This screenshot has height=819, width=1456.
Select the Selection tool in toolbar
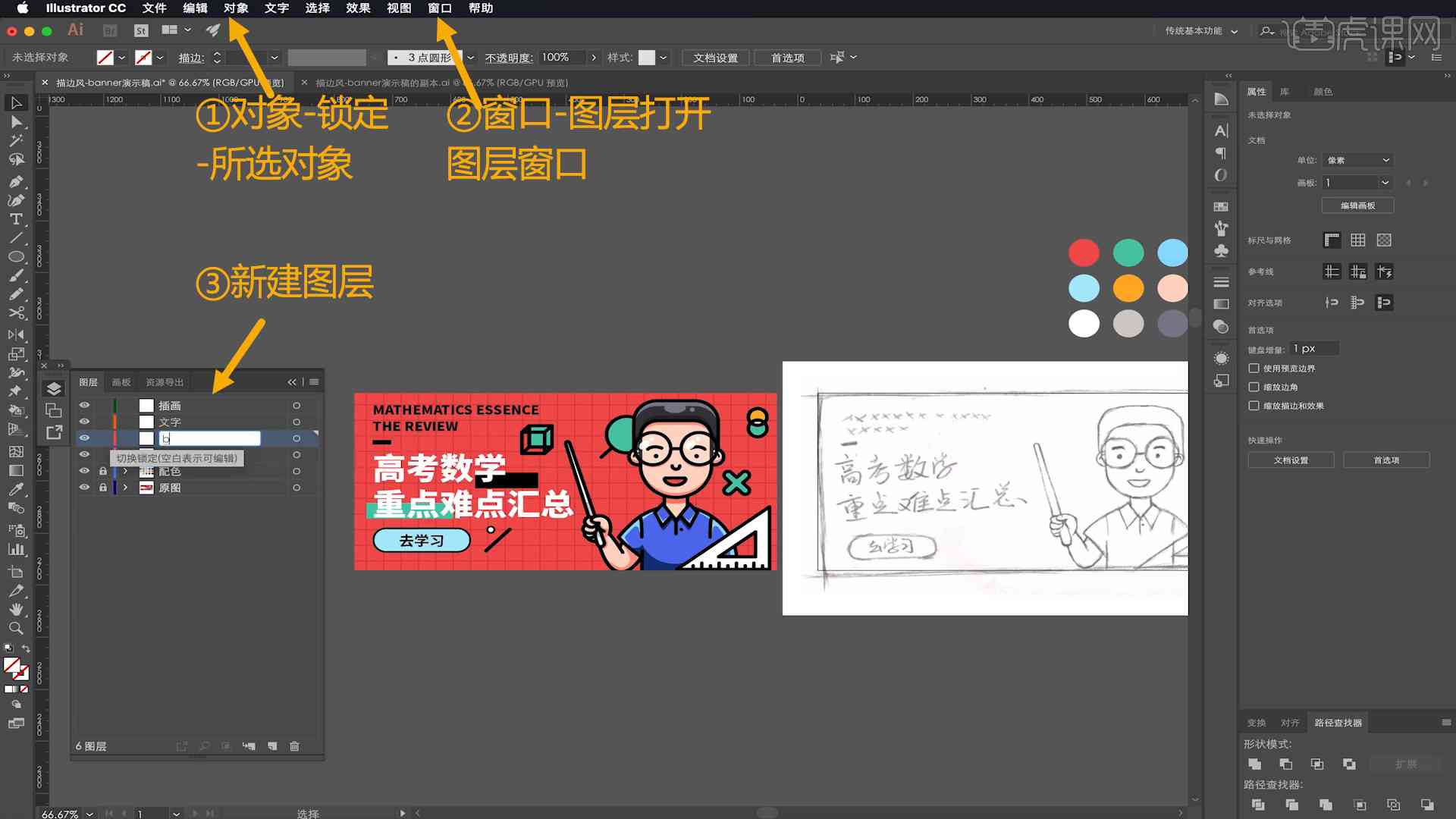(14, 102)
